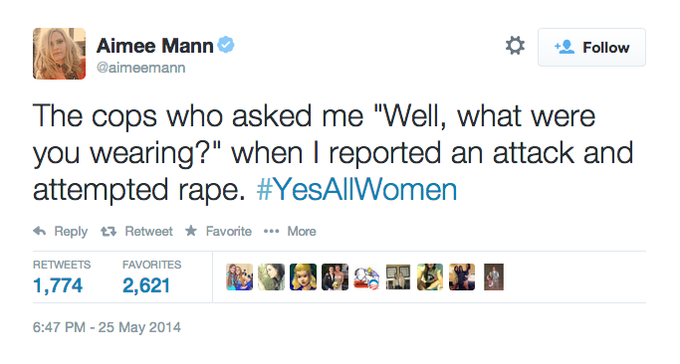The image size is (680, 364).
Task: Open Aimee Mann's profile photo
Action: pyautogui.click(x=59, y=54)
